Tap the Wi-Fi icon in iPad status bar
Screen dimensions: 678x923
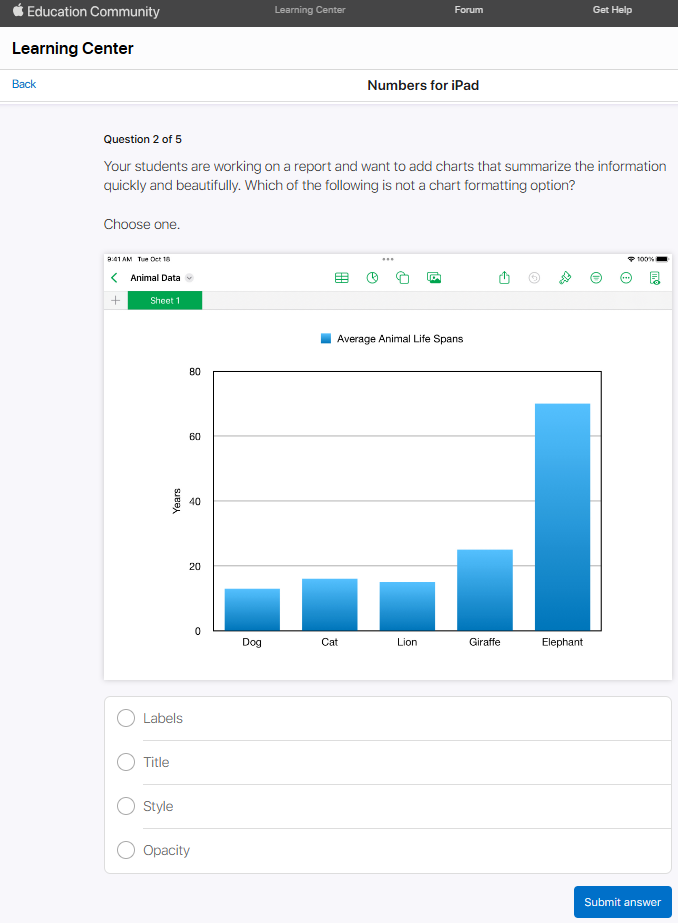point(631,259)
